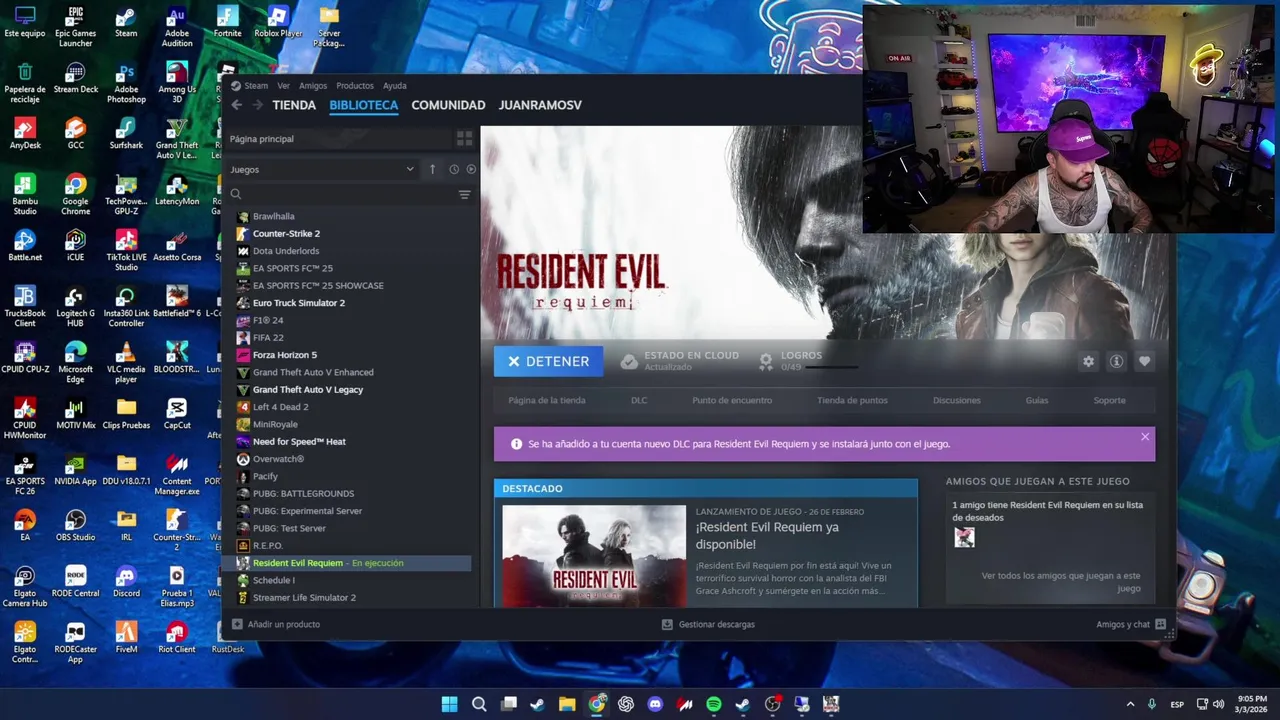Open Página principal in the library sidebar
This screenshot has width=1280, height=720.
coord(262,139)
